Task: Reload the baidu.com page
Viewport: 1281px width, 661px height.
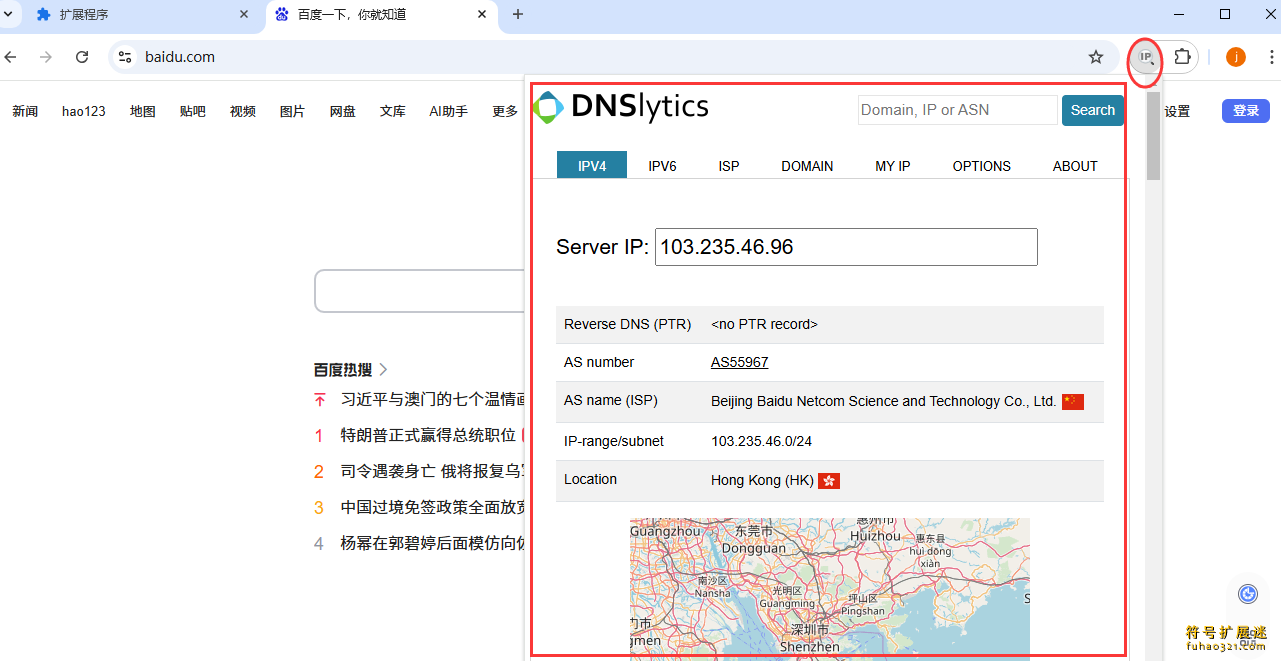Action: (82, 57)
